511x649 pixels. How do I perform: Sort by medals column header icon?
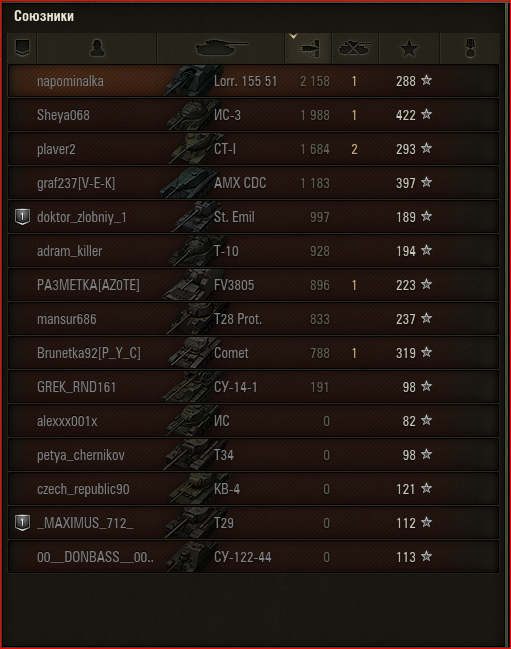pos(470,48)
